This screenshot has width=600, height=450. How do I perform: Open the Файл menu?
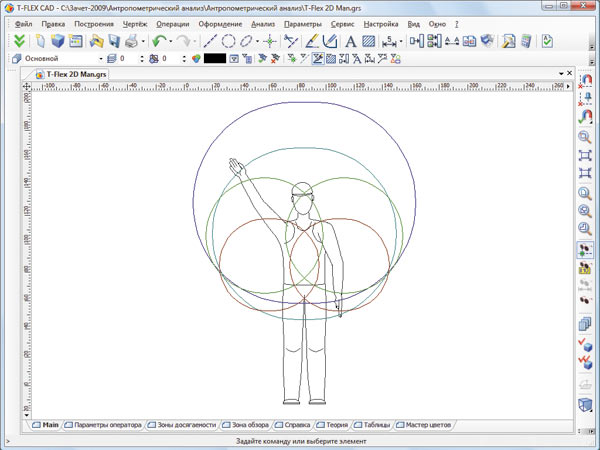[x=23, y=24]
